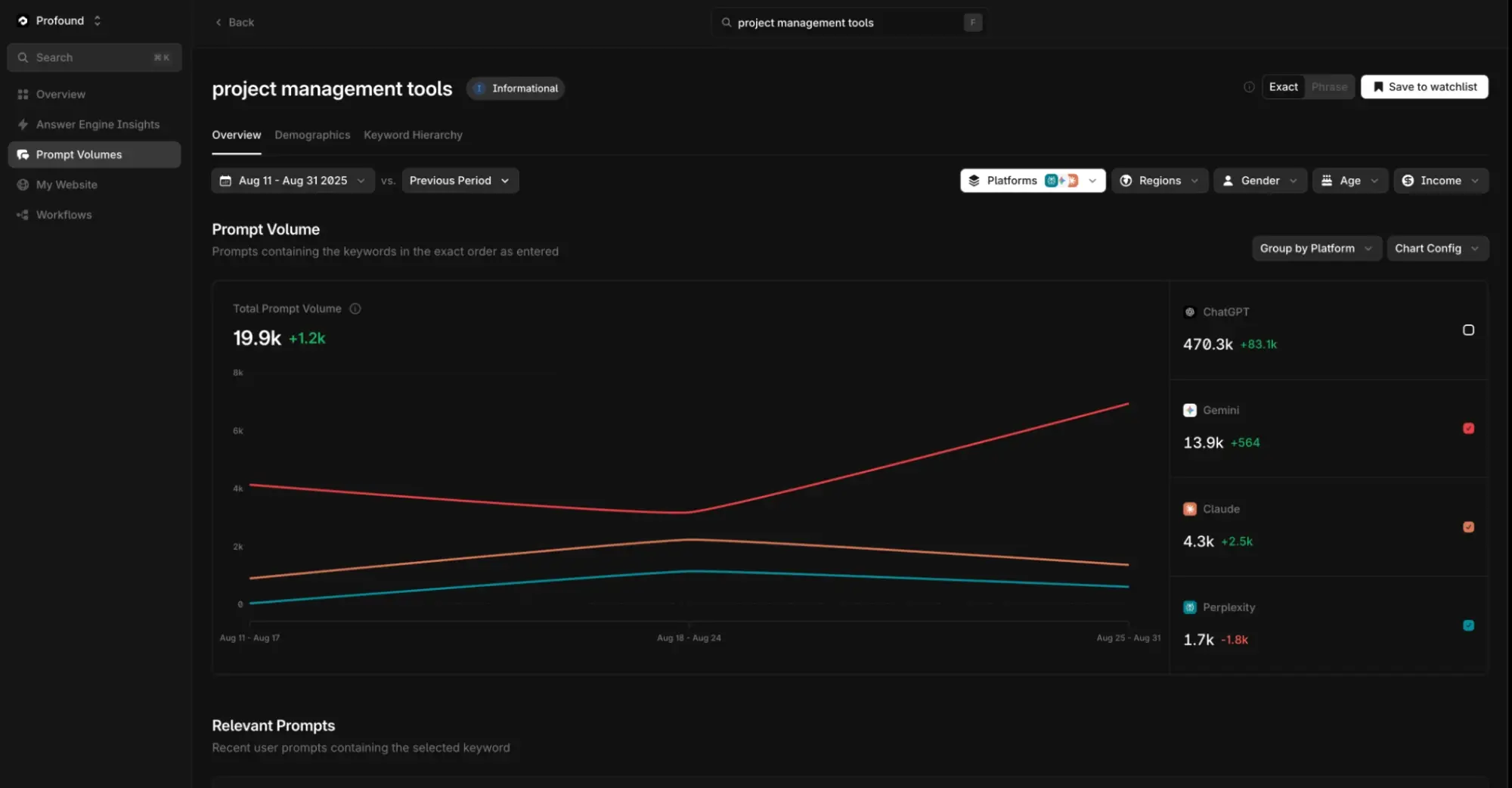Switch to the Demographics tab
This screenshot has width=1512, height=788.
[x=312, y=135]
